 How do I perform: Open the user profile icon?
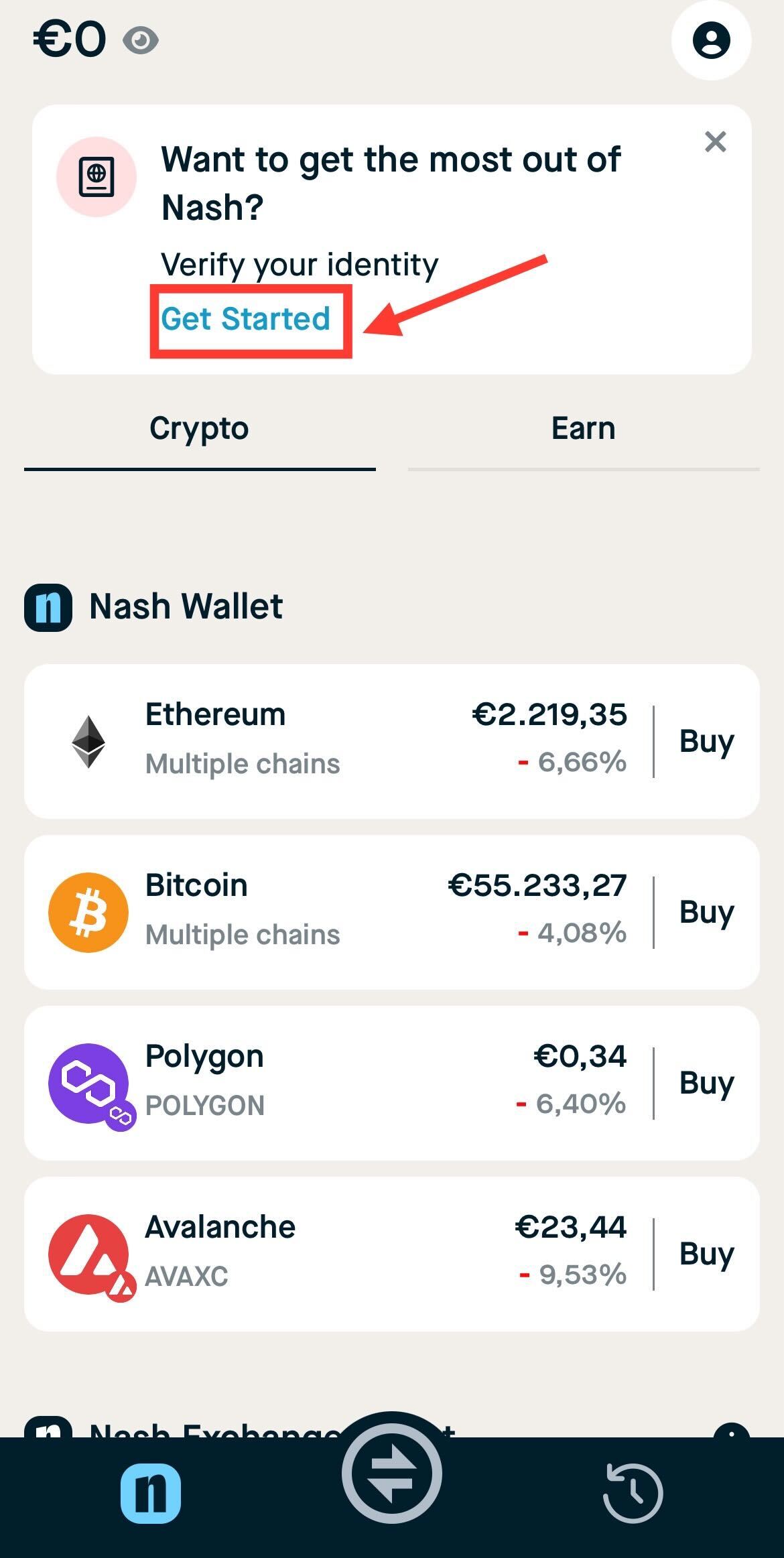(711, 40)
